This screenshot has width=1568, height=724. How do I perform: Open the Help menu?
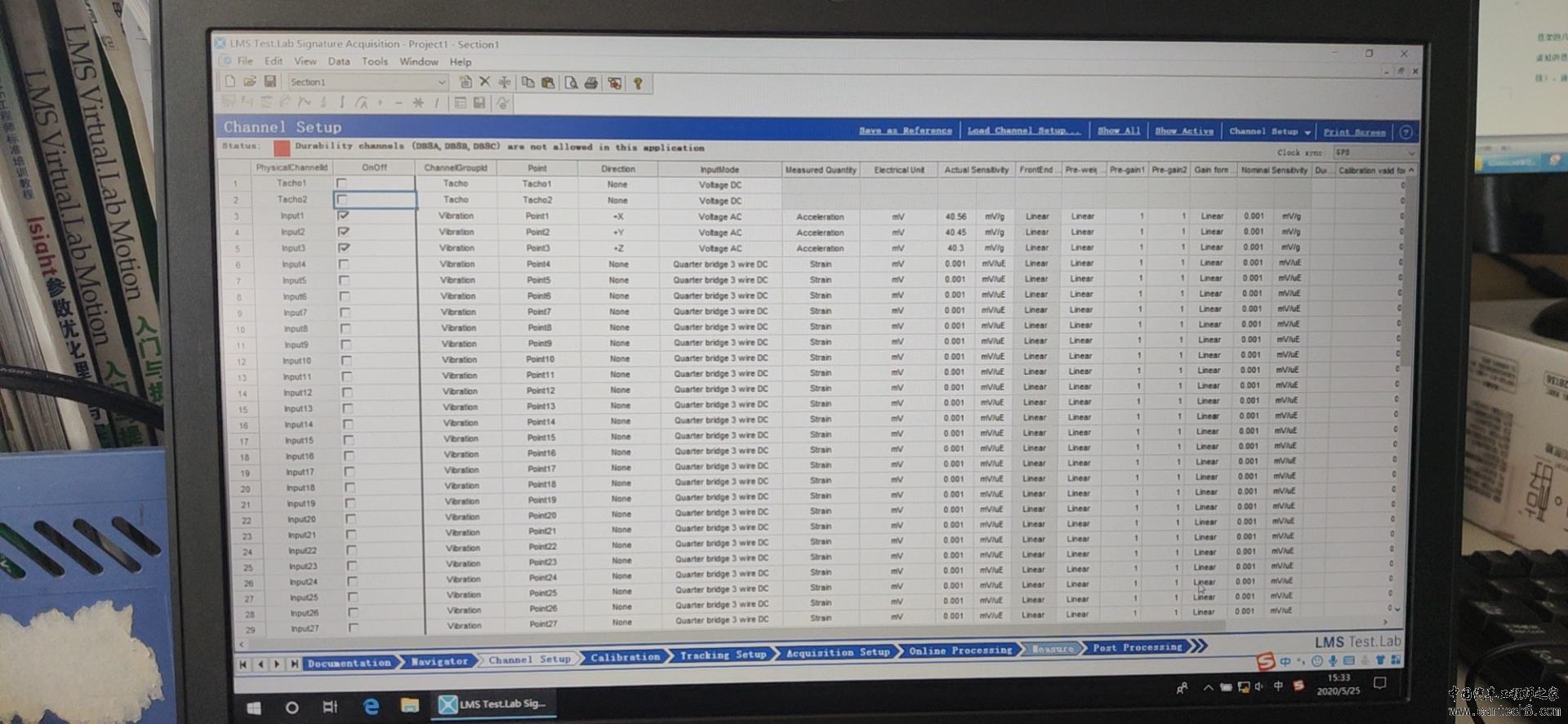pyautogui.click(x=461, y=62)
